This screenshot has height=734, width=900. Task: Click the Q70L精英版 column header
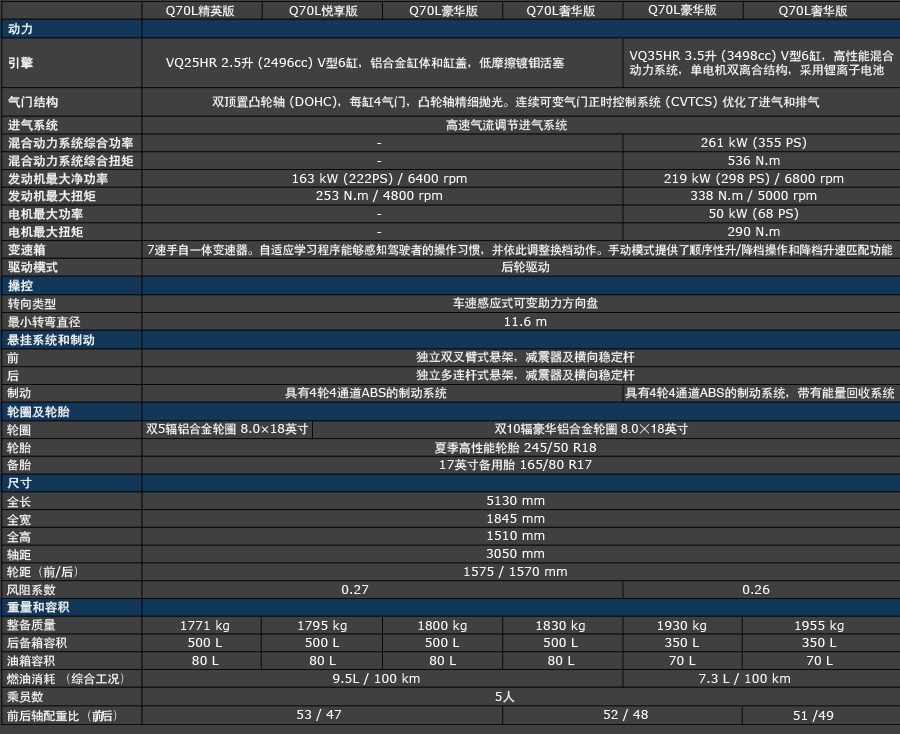(x=204, y=11)
